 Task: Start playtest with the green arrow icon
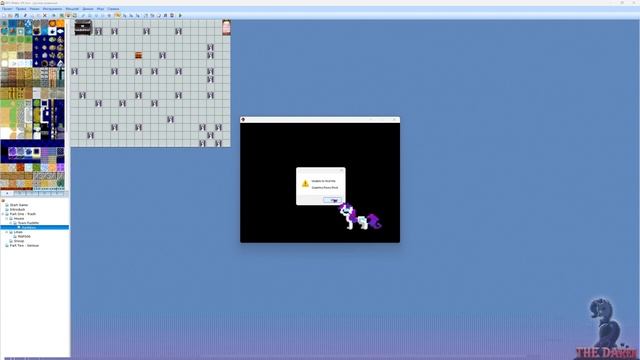[x=180, y=16]
